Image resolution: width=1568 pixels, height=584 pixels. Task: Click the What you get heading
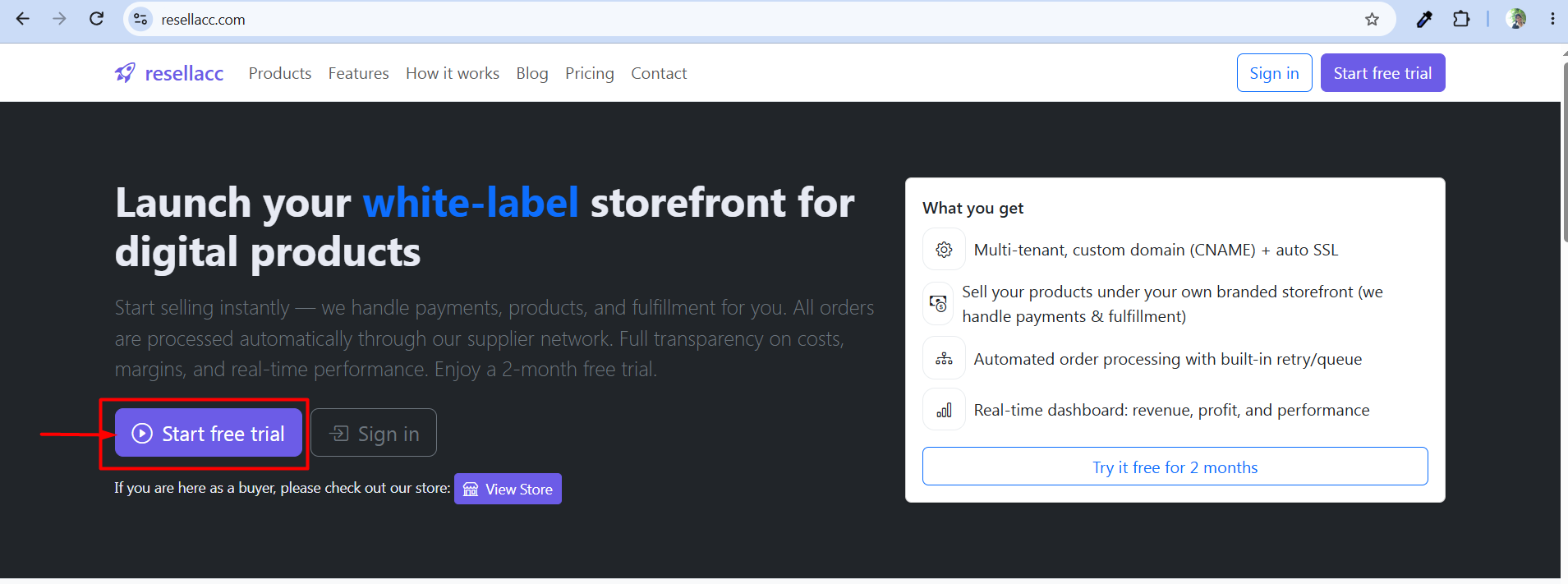click(x=973, y=208)
